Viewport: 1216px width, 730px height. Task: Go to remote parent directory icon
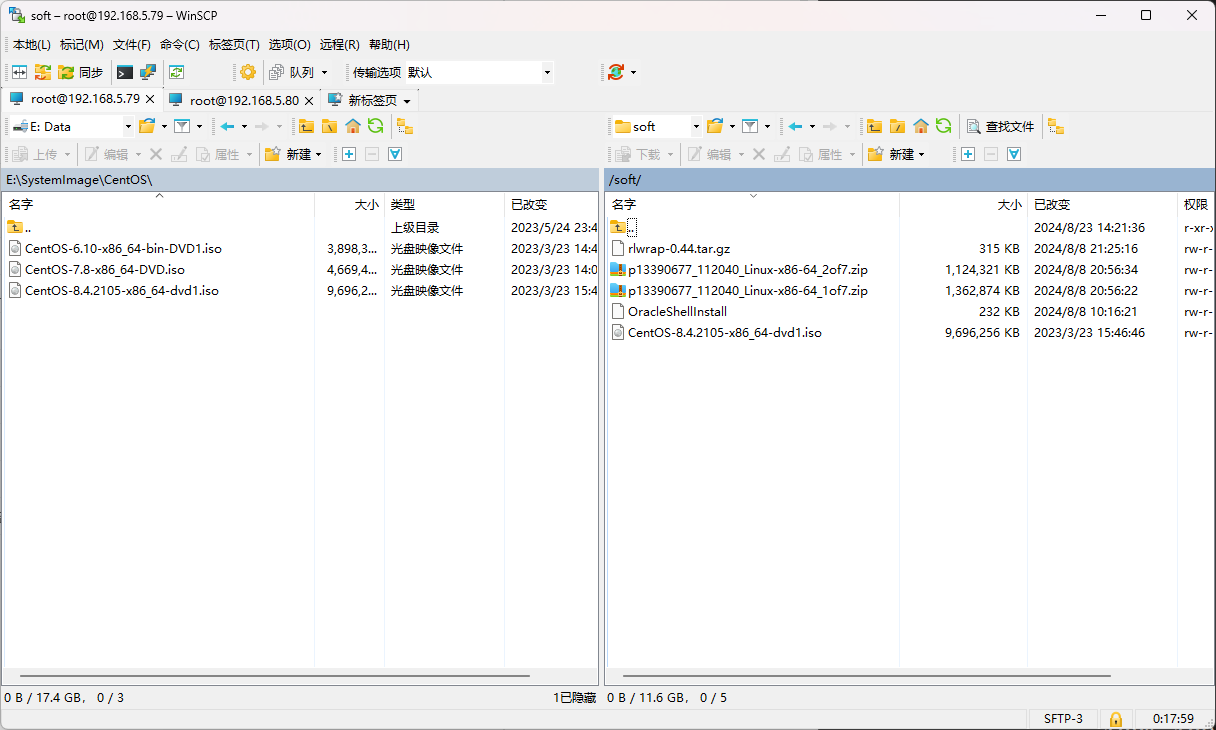click(x=874, y=126)
